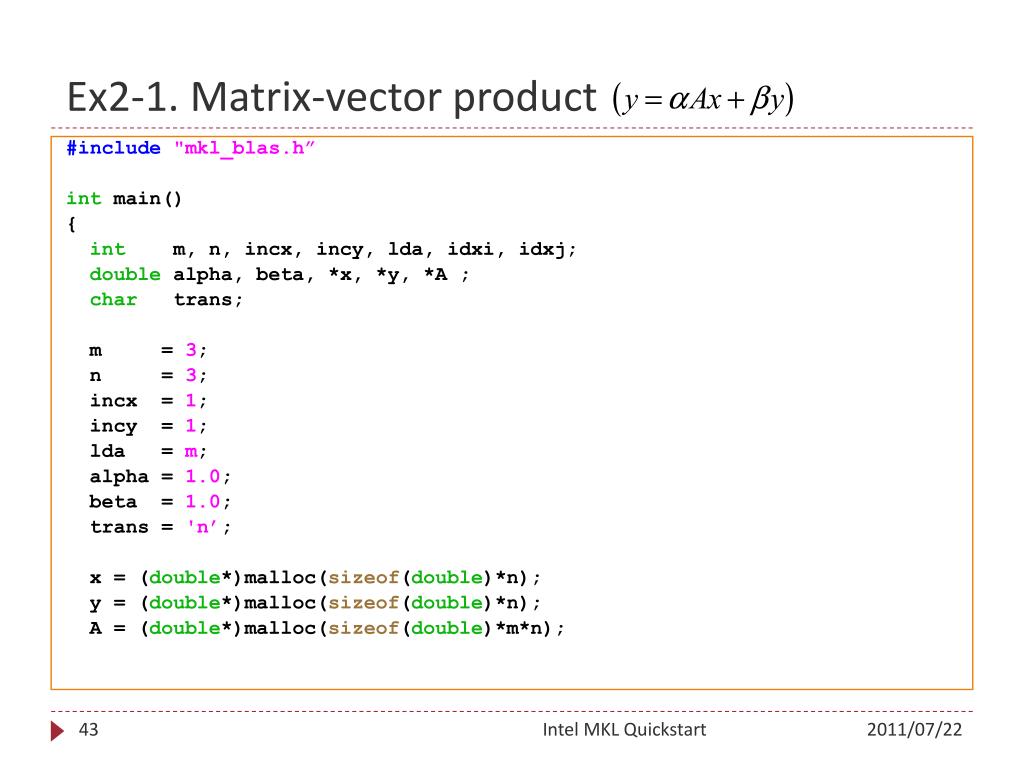Image resolution: width=1024 pixels, height=768 pixels.
Task: Click the footer text "Intel MKL Quickstart"
Action: 624,729
